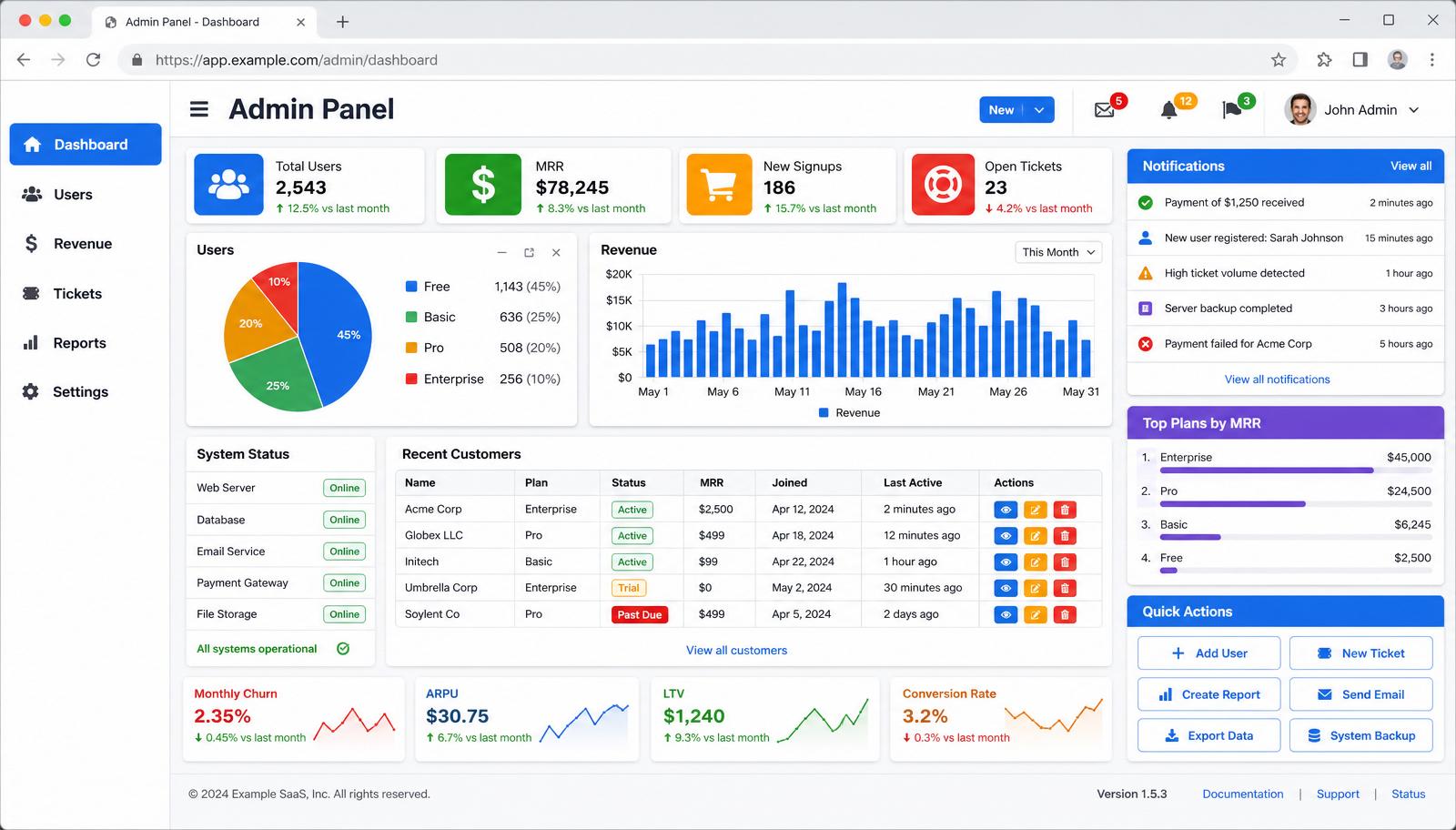Edit the Umbrella Corp customer row

1035,589
